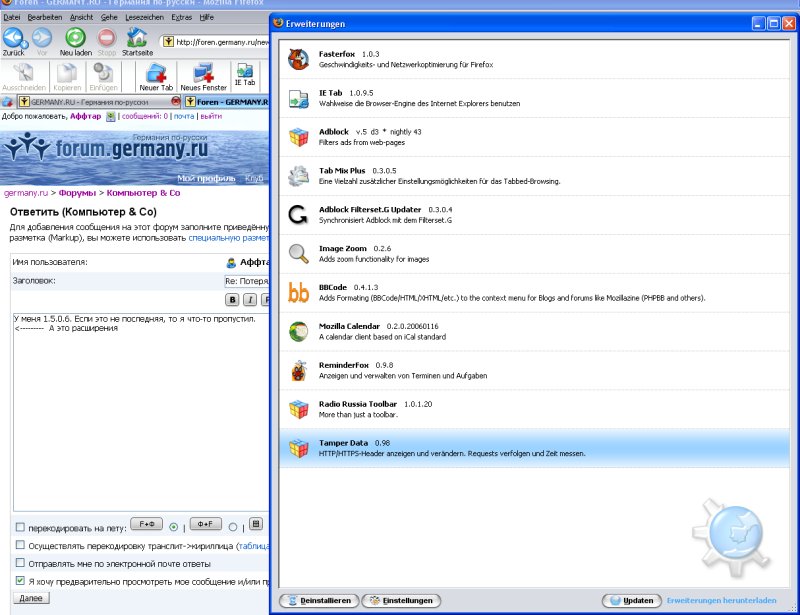The image size is (800, 615).
Task: Click 'Erweiterungen herunterladen' link
Action: (x=720, y=601)
